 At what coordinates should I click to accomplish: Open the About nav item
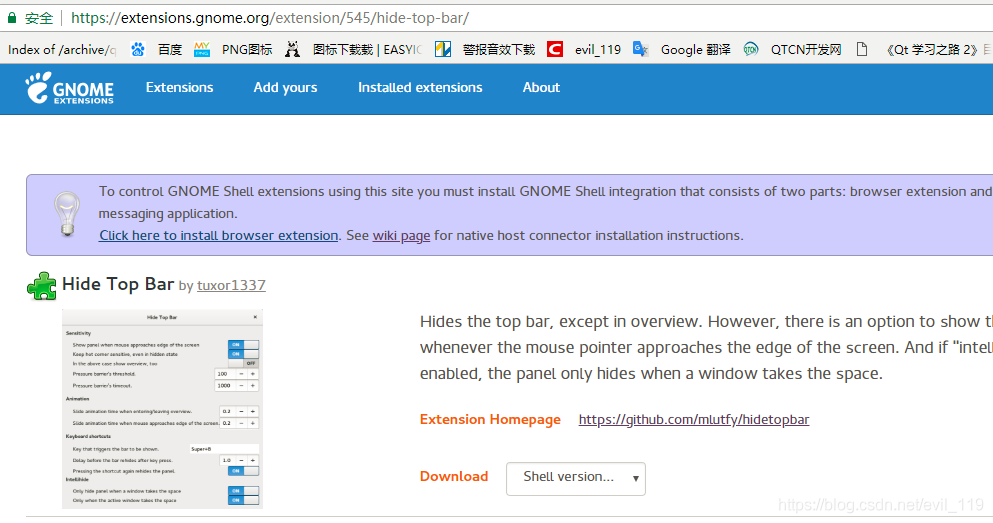541,87
